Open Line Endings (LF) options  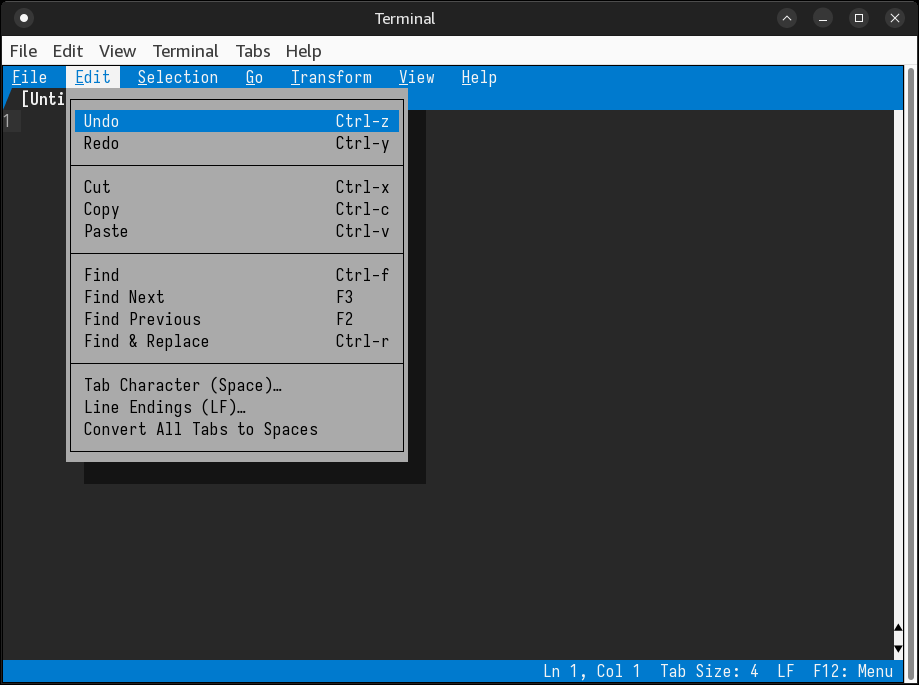pos(165,407)
